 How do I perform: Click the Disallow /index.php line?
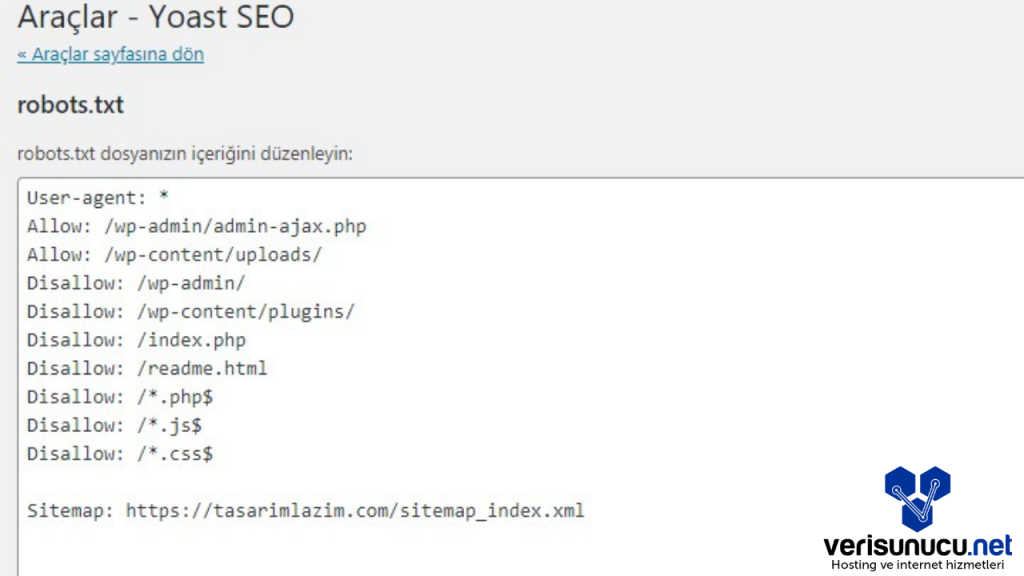136,340
